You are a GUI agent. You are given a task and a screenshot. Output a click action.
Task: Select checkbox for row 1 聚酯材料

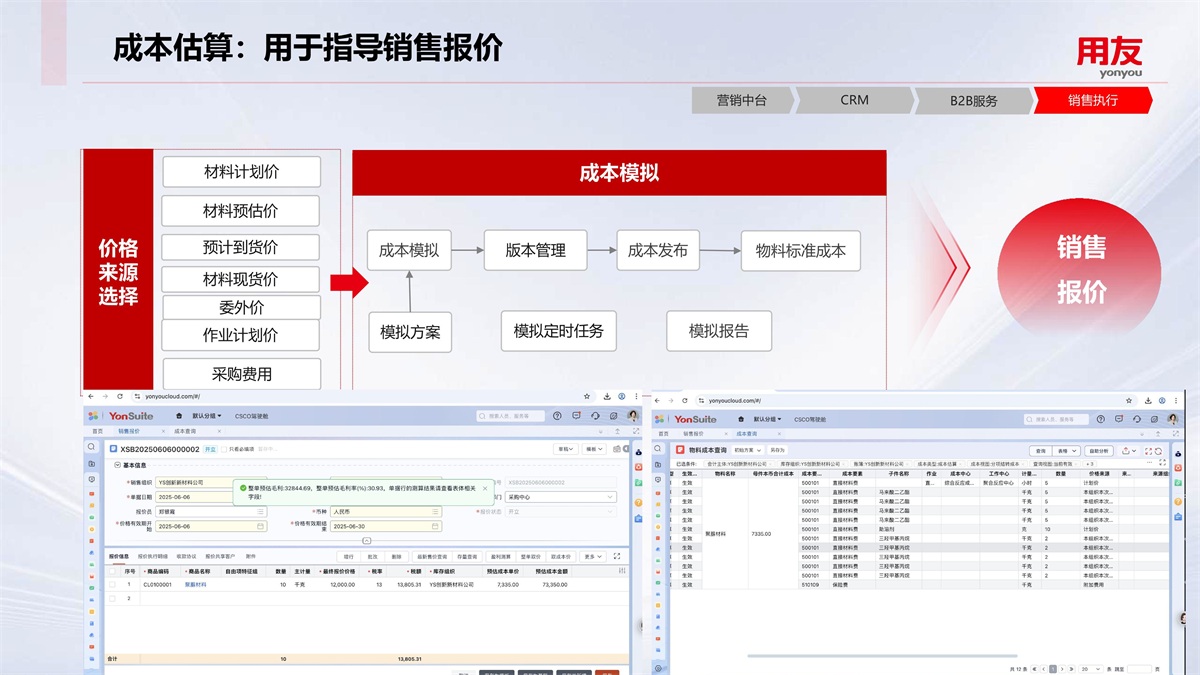click(x=112, y=584)
